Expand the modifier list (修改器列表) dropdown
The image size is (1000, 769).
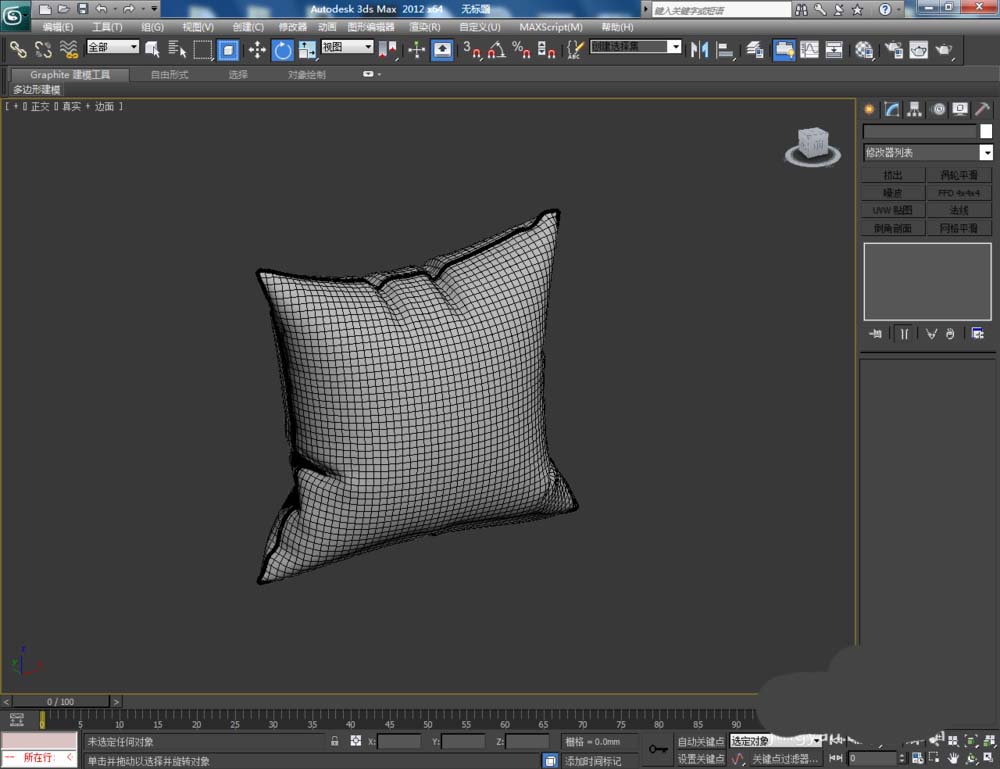pos(986,153)
